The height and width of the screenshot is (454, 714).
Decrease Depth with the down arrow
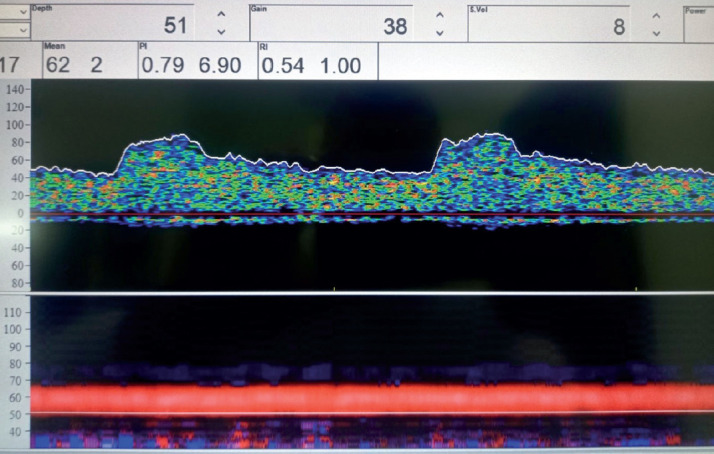219,34
